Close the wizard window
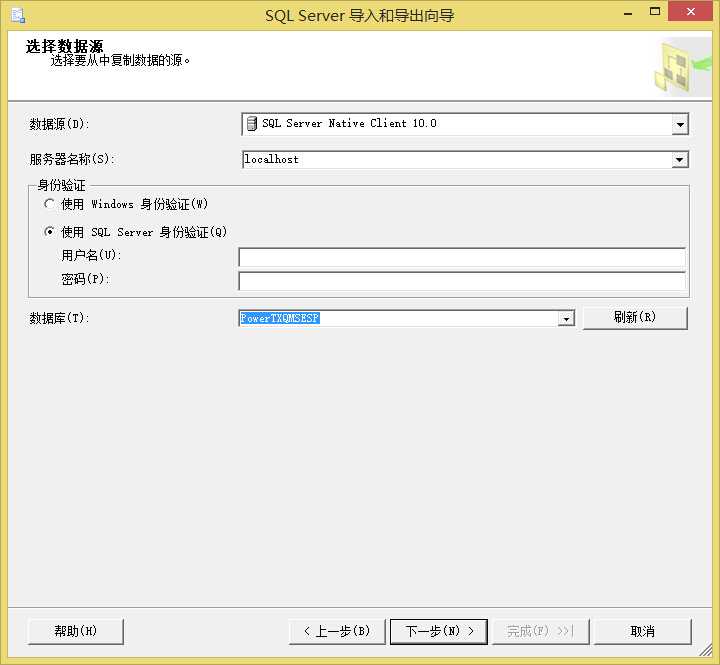Screen dimensions: 720x665 point(690,12)
